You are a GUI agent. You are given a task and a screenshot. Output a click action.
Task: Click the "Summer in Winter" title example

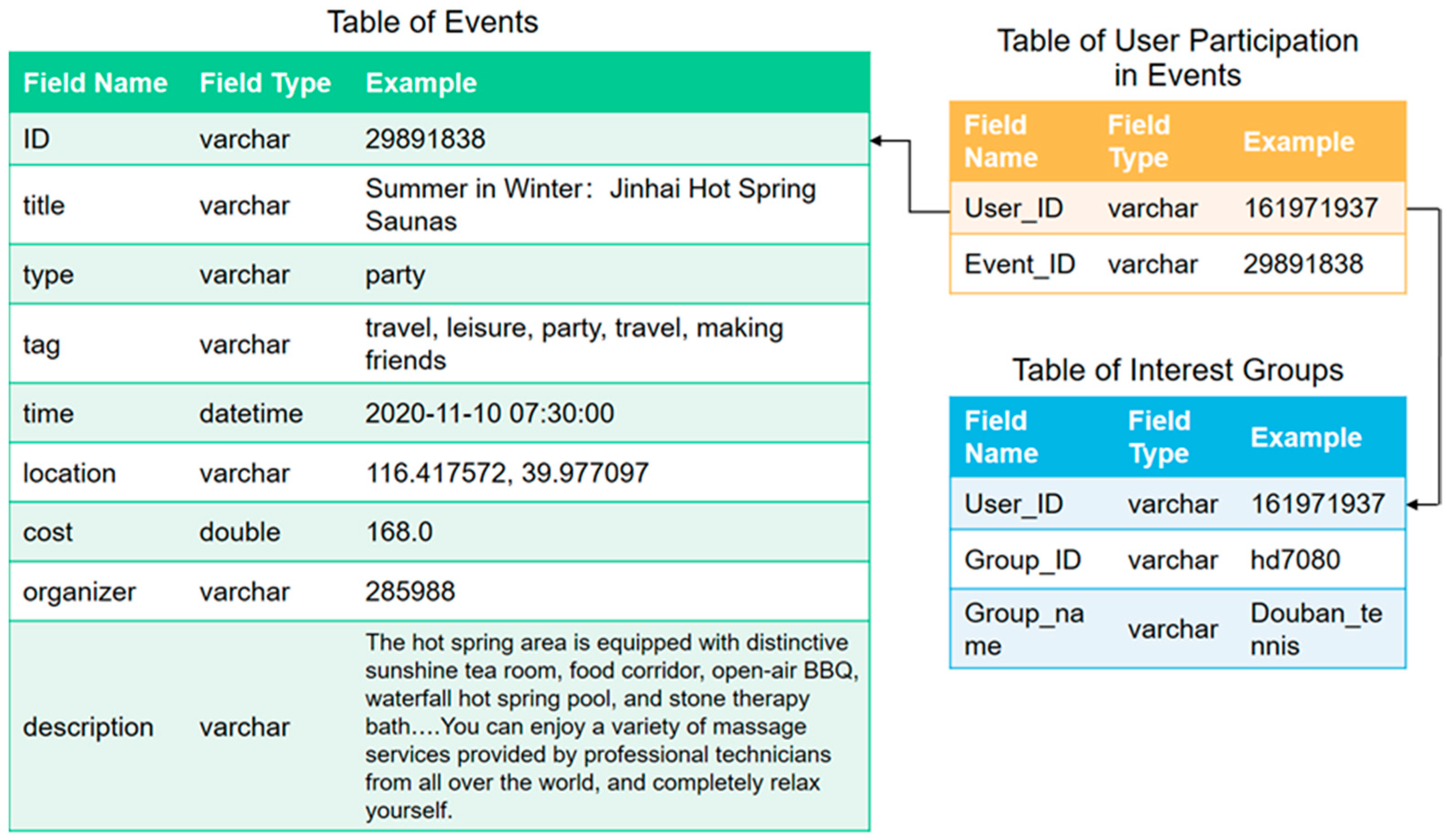click(x=590, y=205)
